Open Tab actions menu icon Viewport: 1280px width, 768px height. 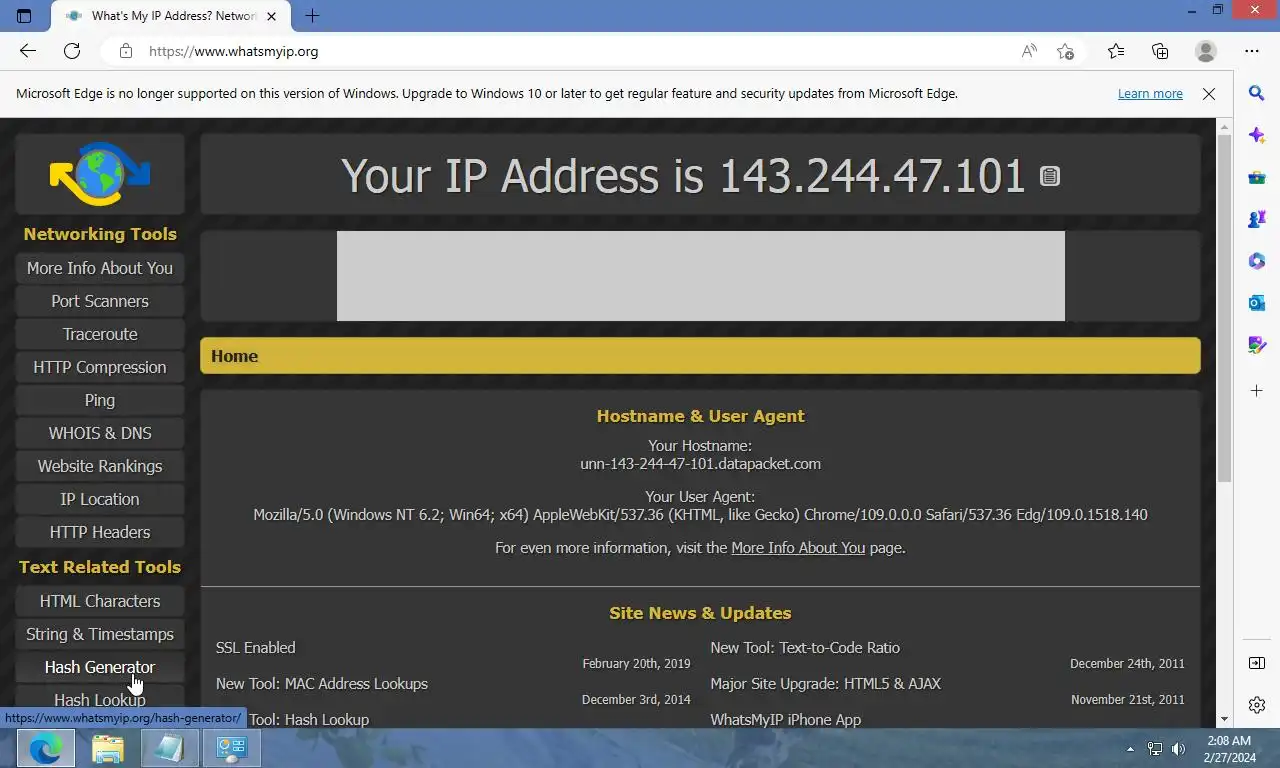(x=24, y=15)
